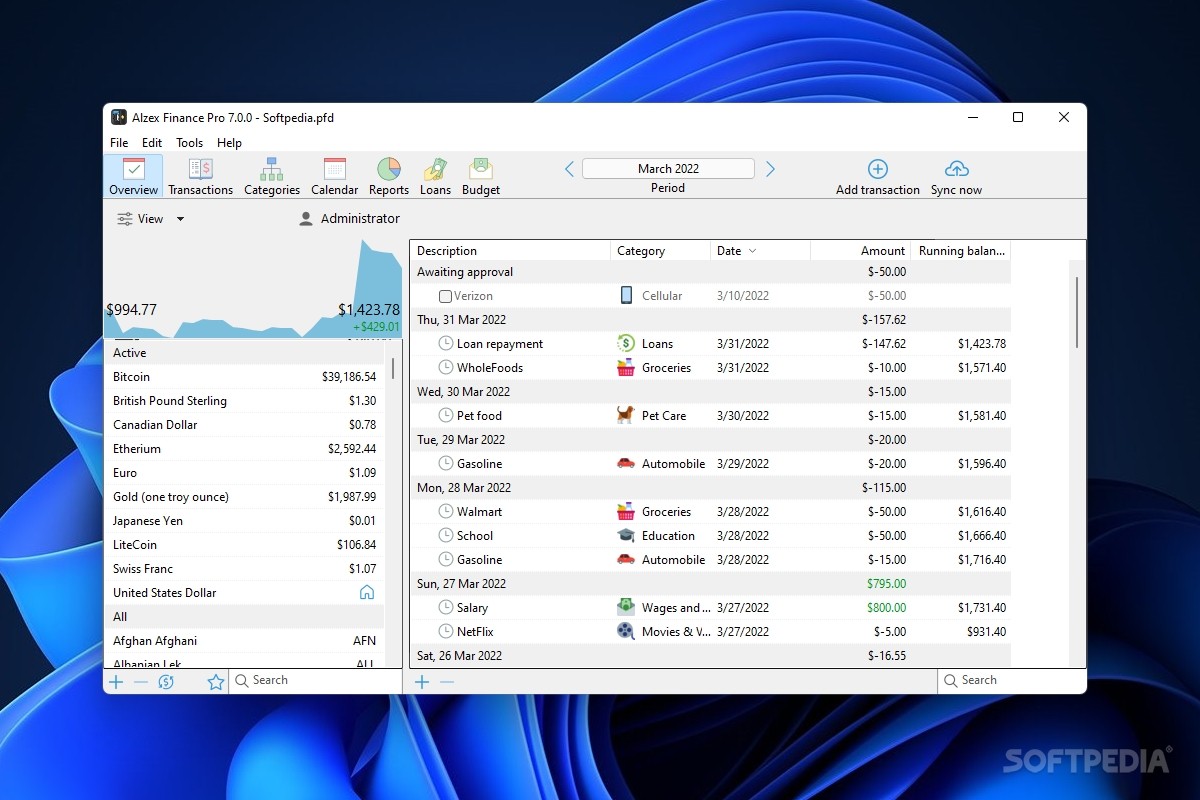Click the Active group header
1200x800 pixels.
click(x=244, y=353)
